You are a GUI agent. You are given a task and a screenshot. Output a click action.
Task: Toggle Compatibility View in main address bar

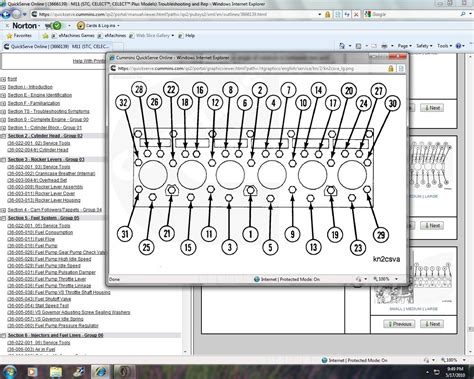(x=338, y=14)
